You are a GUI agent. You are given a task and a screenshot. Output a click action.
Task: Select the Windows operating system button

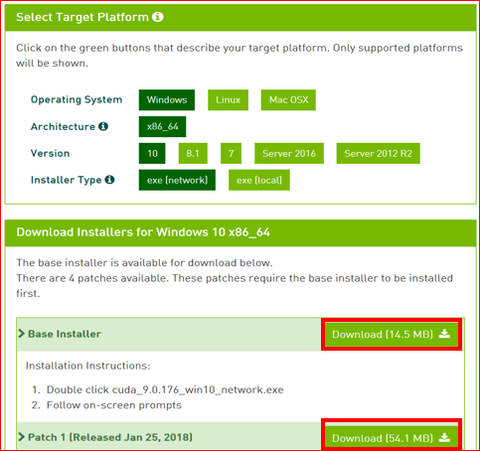point(167,100)
